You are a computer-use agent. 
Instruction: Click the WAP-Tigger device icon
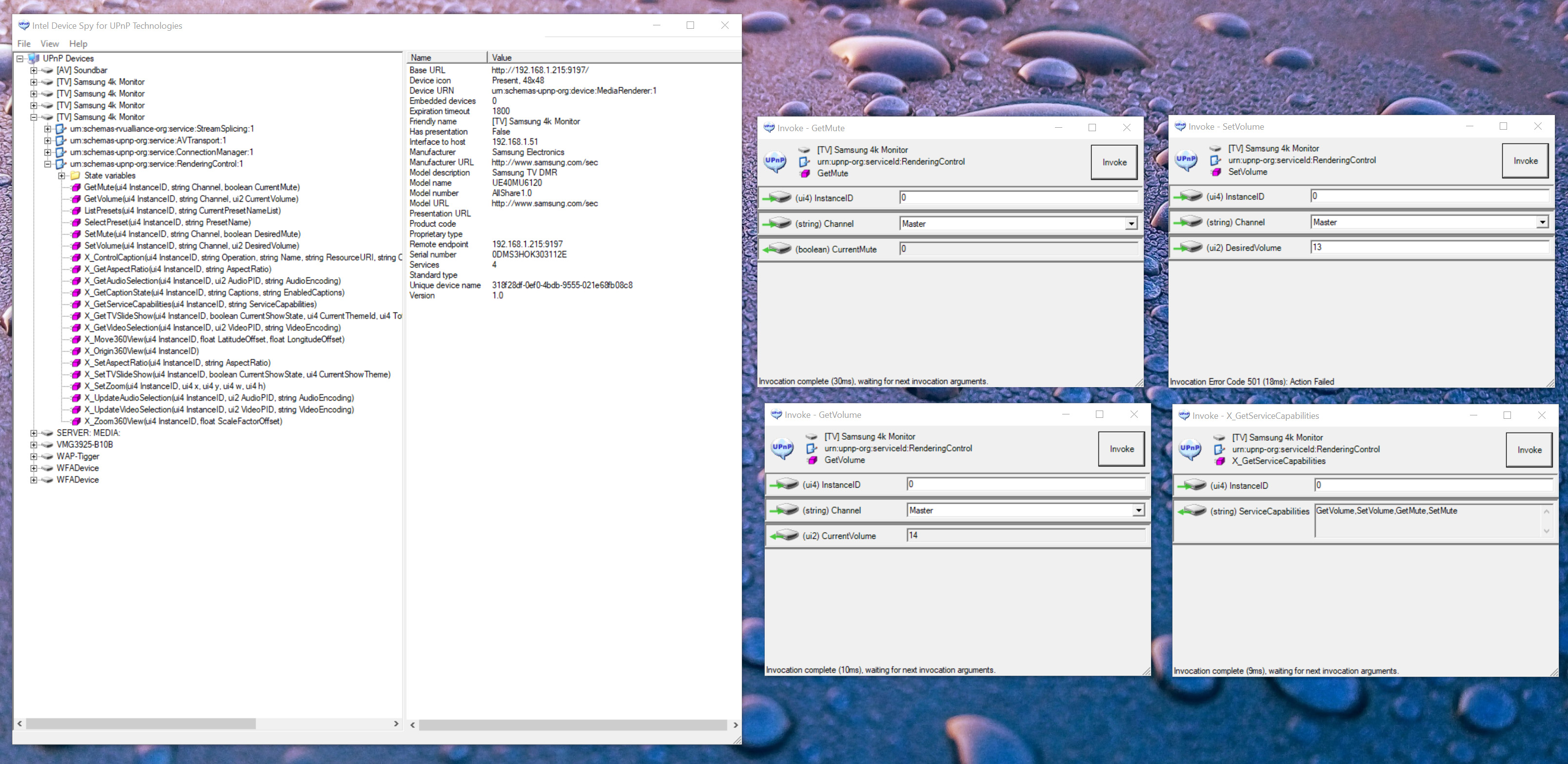(47, 456)
